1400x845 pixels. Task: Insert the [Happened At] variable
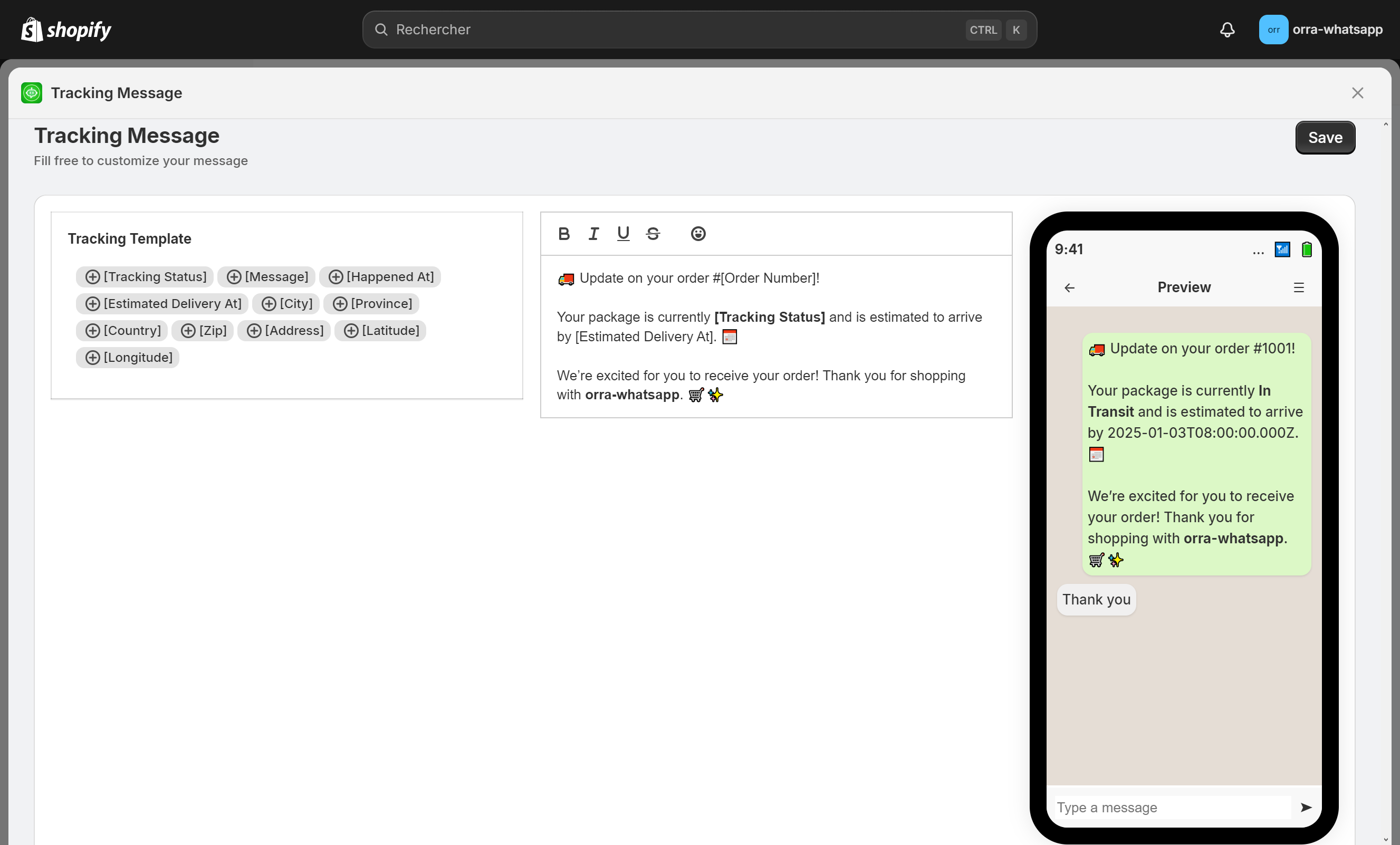tap(381, 277)
